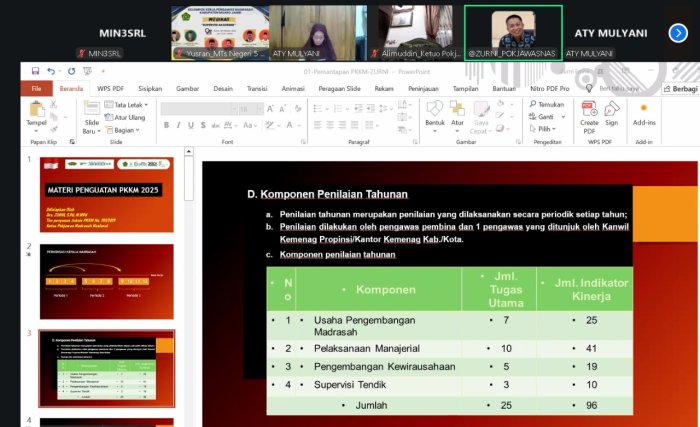This screenshot has height=427, width=700.
Task: Click the Slide Baru icon
Action: click(92, 109)
